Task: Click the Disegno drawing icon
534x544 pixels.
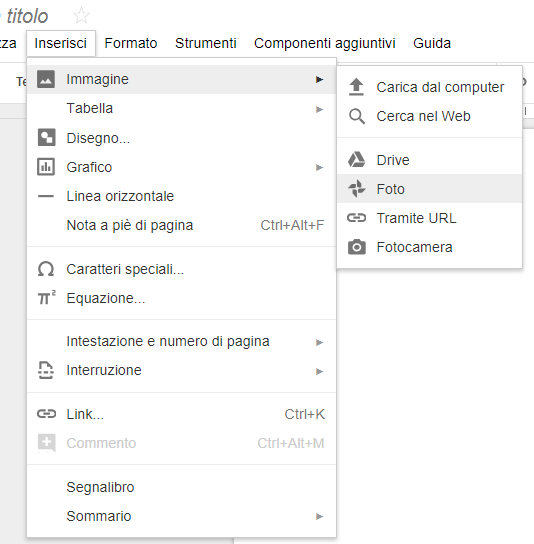Action: [x=46, y=138]
